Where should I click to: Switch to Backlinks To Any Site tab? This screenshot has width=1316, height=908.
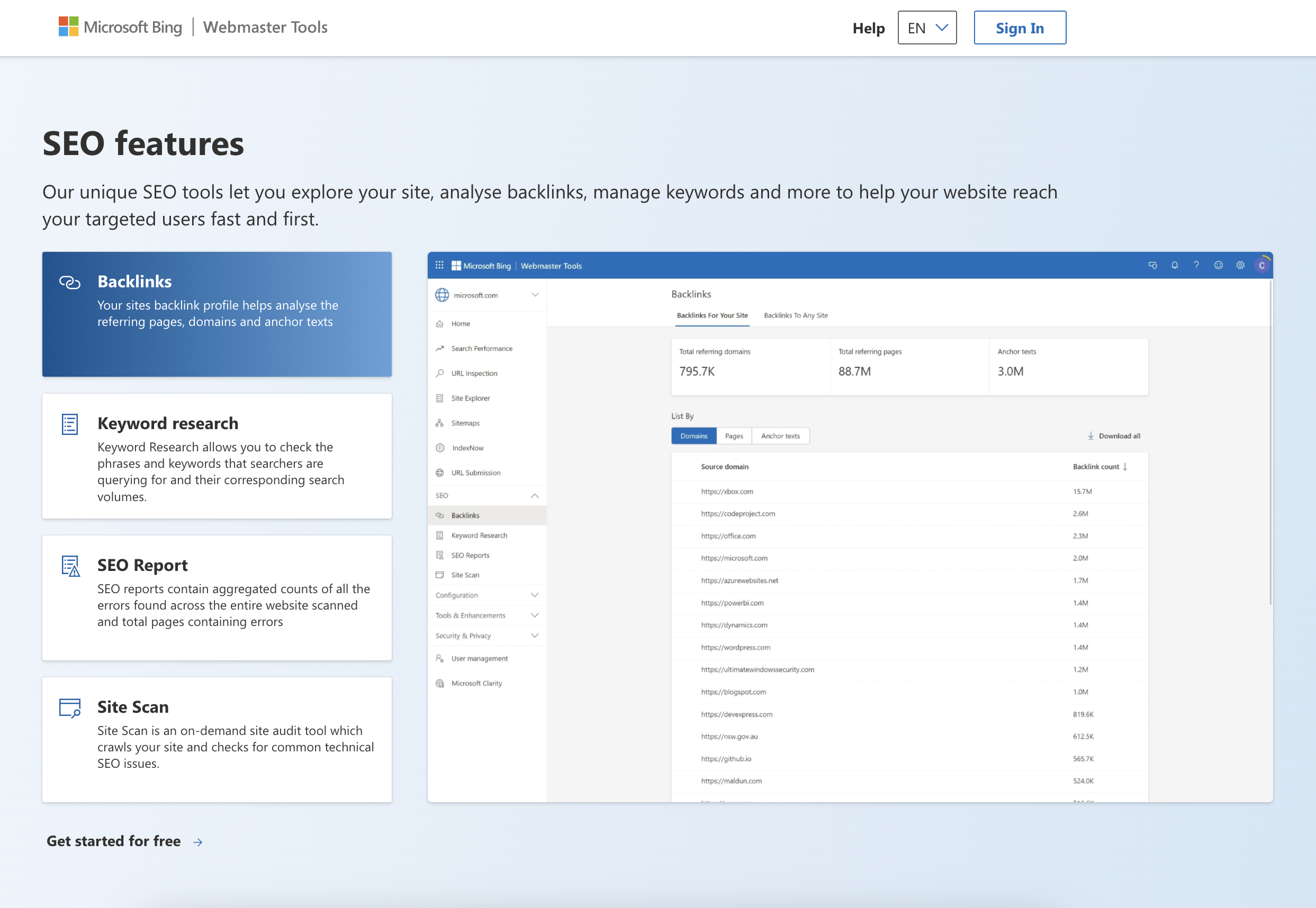(x=796, y=315)
